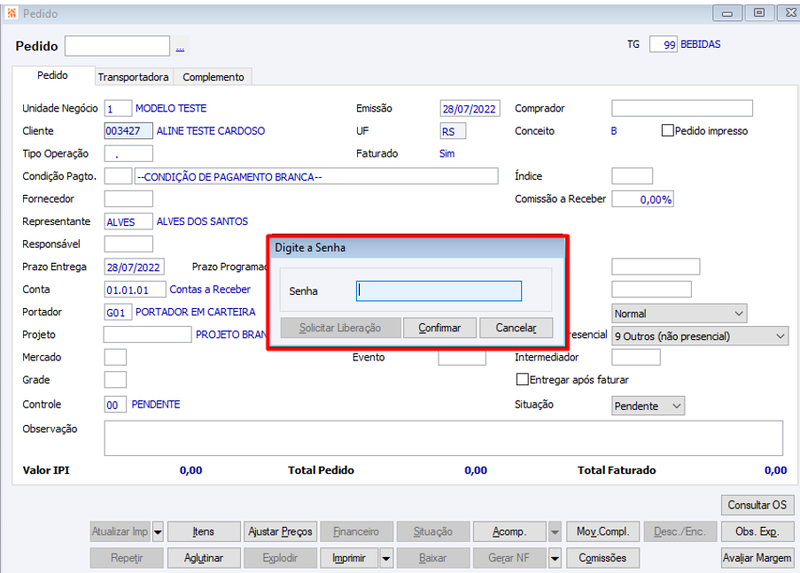Click the Avaliar Margem button
The width and height of the screenshot is (800, 573).
[757, 558]
